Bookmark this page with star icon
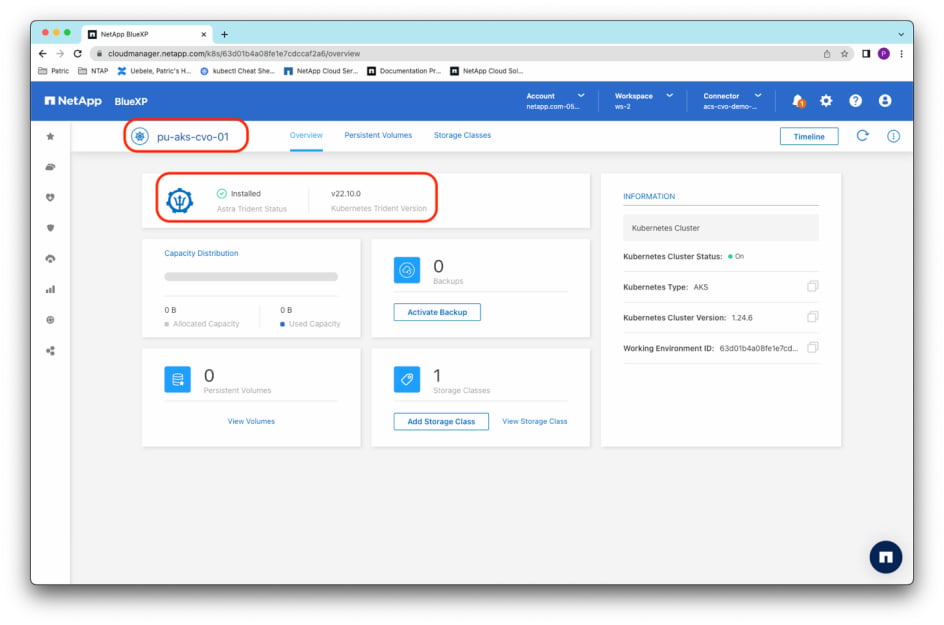The height and width of the screenshot is (625, 944). tap(844, 54)
